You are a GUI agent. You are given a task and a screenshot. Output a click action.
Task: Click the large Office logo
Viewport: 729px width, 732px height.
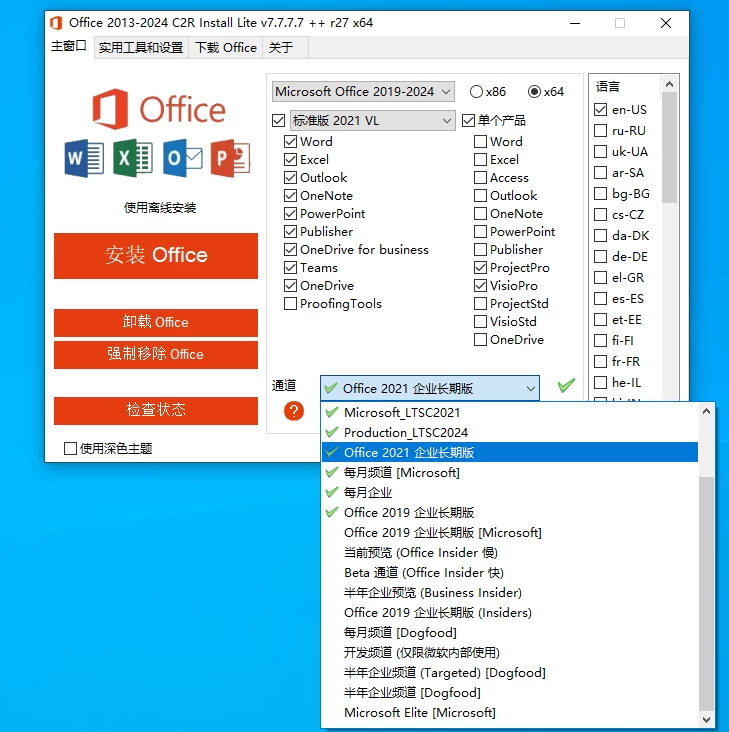159,109
